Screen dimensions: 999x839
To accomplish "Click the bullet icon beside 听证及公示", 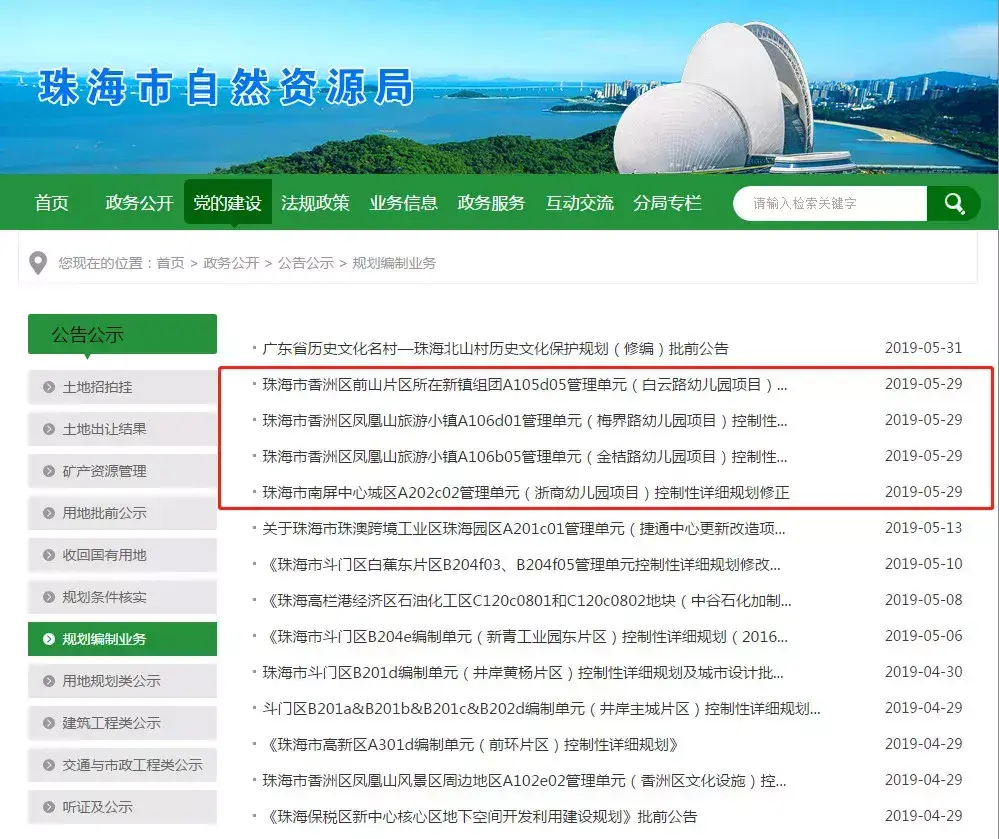I will click(48, 807).
